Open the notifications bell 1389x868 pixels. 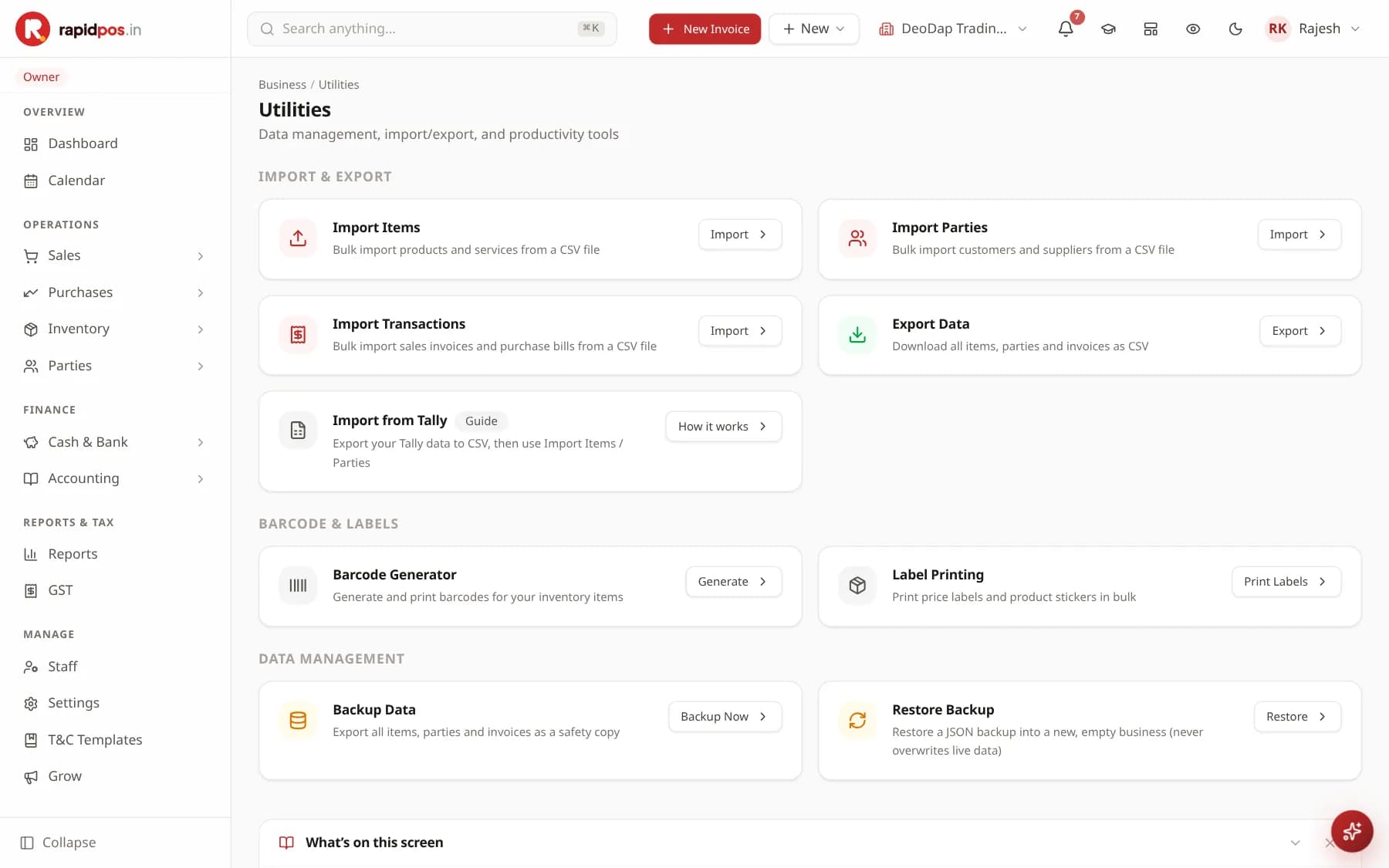[1066, 29]
